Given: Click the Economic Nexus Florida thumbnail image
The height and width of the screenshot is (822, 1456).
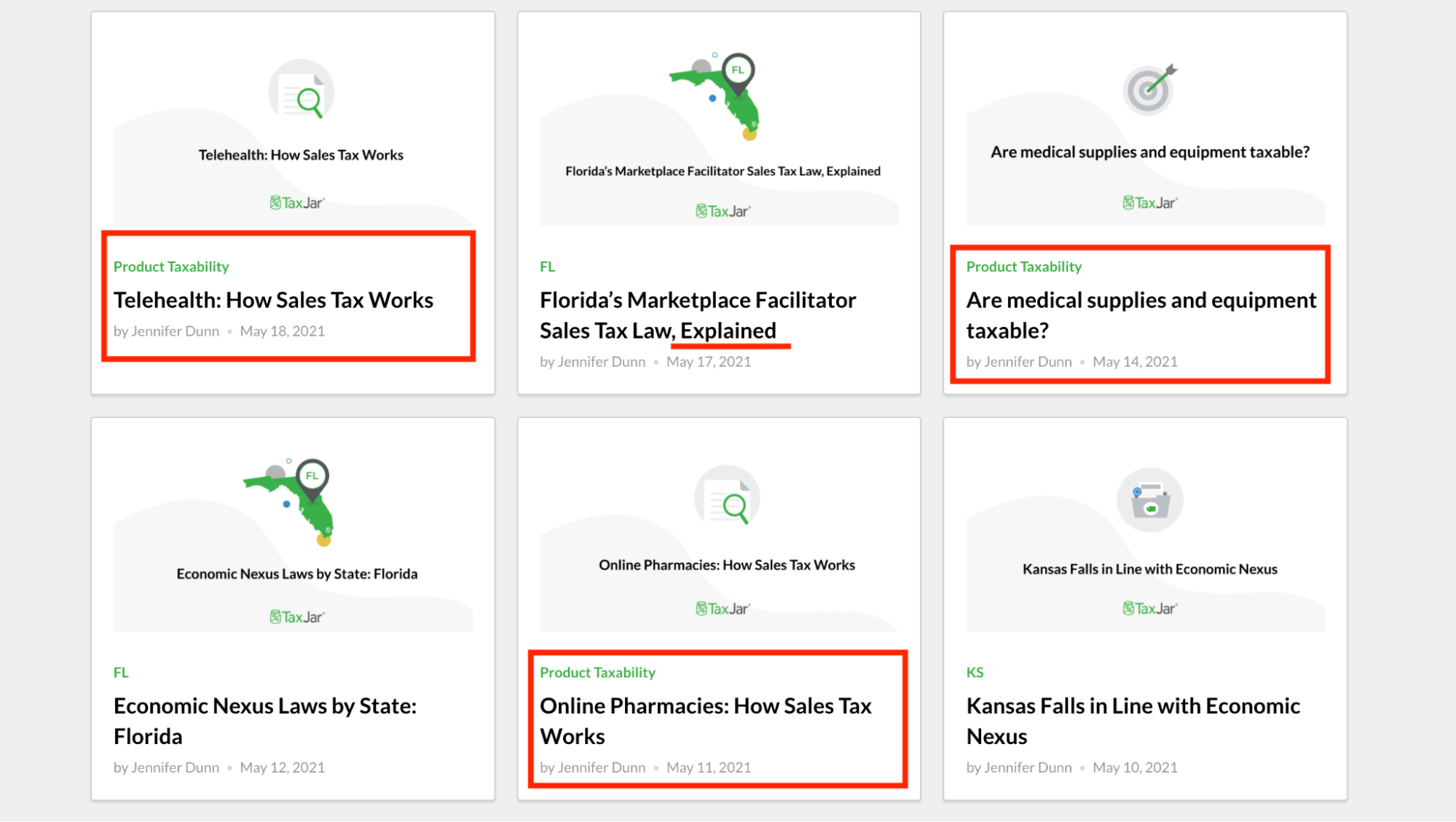Looking at the screenshot, I should (x=293, y=536).
